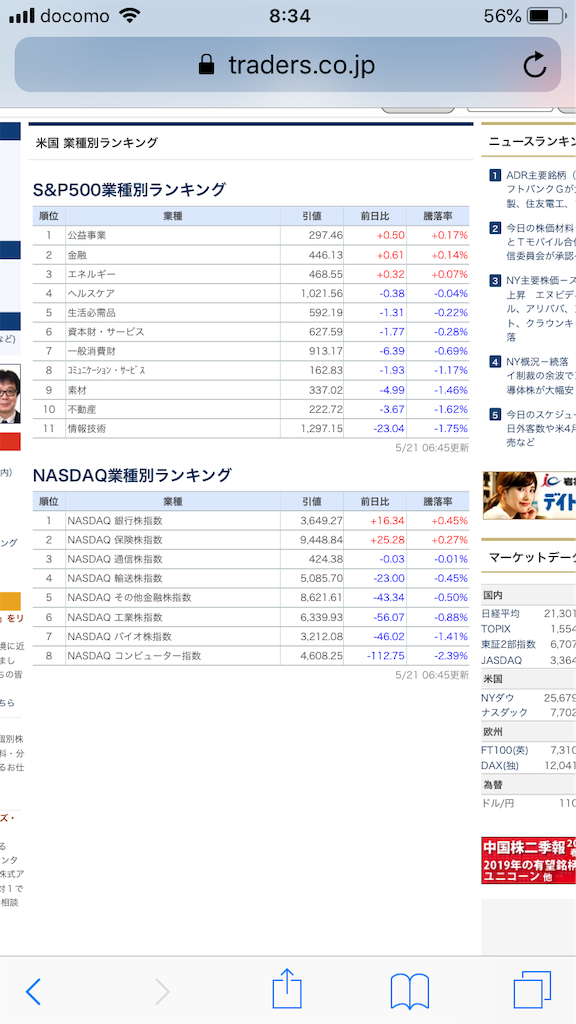The height and width of the screenshot is (1024, 576).
Task: Tap NASDAQ バイオ株指数 row
Action: (x=251, y=636)
